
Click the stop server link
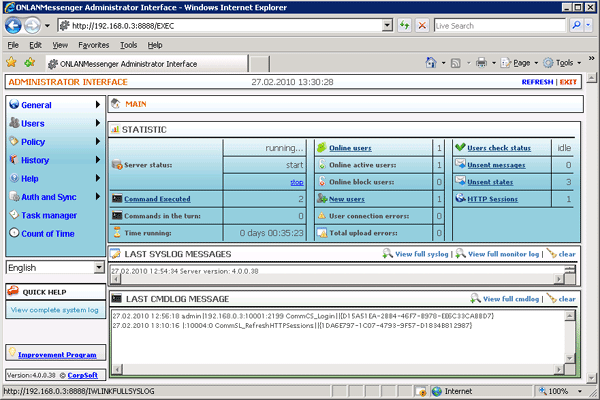(297, 182)
